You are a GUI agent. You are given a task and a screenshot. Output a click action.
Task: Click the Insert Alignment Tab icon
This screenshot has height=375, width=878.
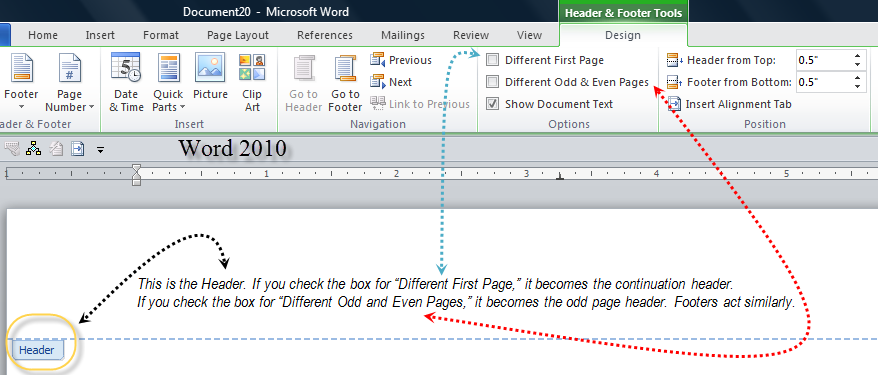coord(675,104)
